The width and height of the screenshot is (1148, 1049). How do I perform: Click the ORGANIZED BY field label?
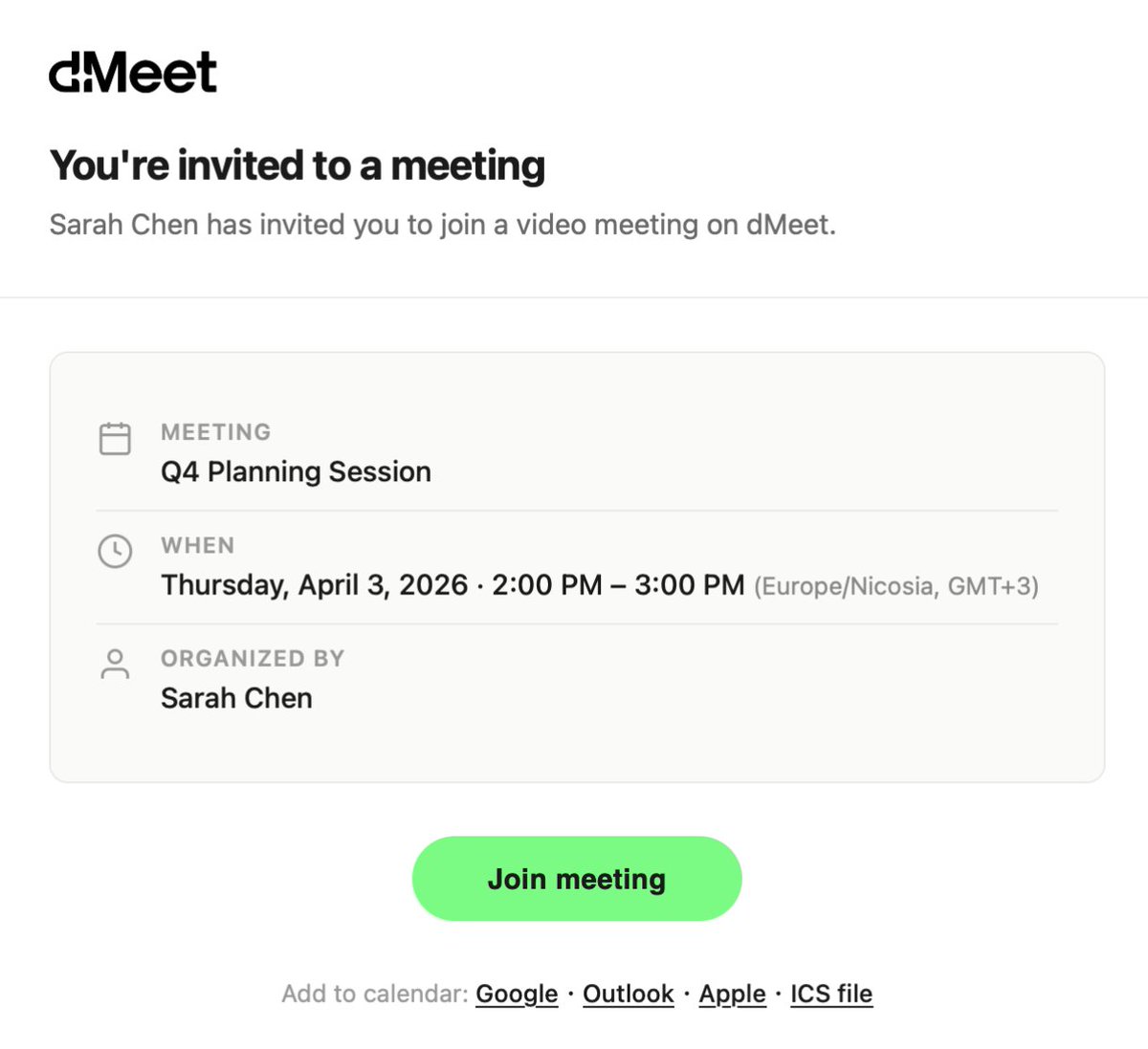point(253,658)
